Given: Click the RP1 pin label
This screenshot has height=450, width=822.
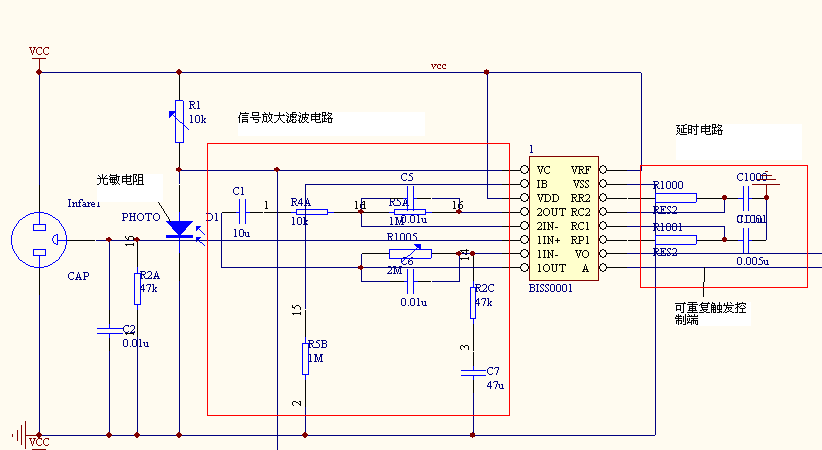Looking at the screenshot, I should [580, 240].
